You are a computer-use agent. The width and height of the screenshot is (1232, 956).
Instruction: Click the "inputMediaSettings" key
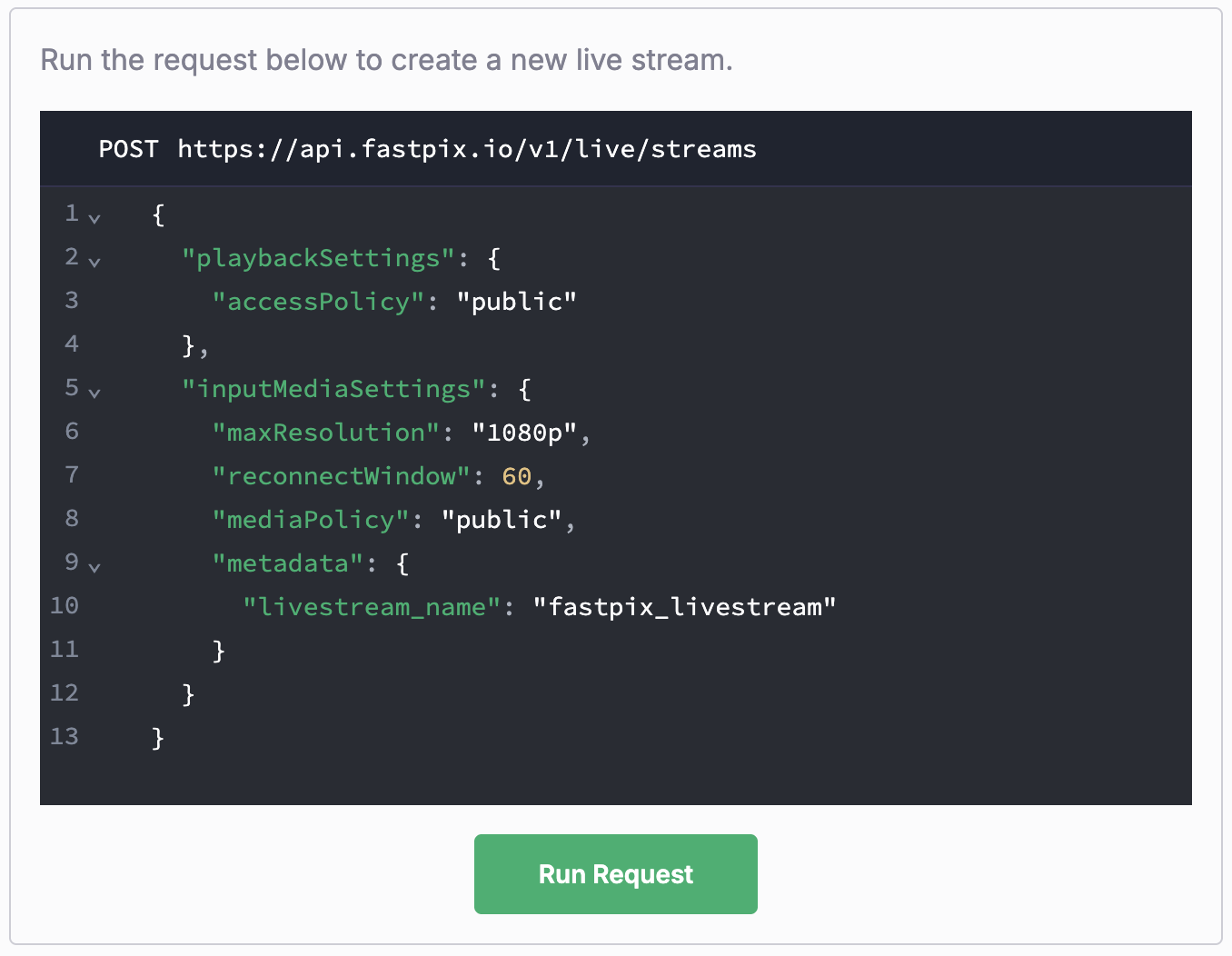333,389
